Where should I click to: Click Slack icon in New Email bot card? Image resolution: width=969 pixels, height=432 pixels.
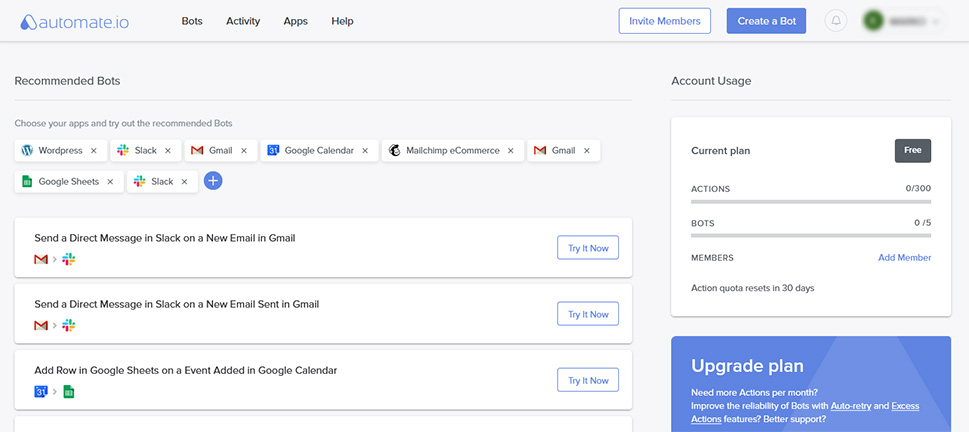click(69, 260)
